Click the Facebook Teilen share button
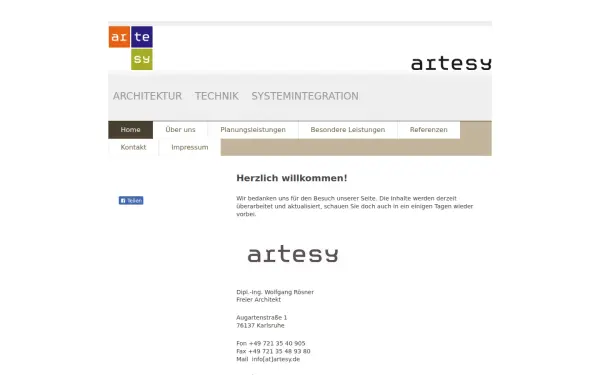The height and width of the screenshot is (375, 600). [131, 201]
